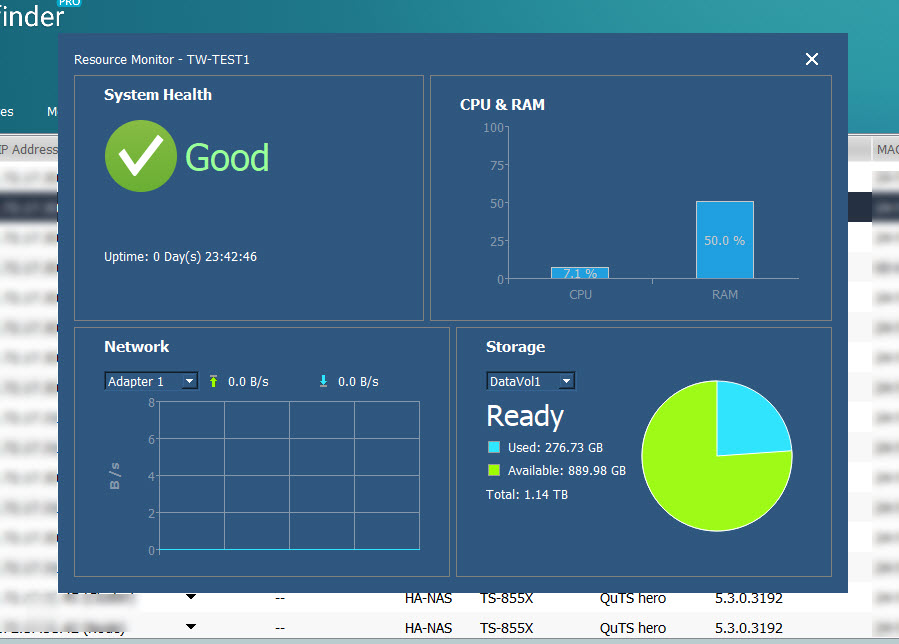
Task: Click the green Available legend color swatch
Action: coord(493,470)
